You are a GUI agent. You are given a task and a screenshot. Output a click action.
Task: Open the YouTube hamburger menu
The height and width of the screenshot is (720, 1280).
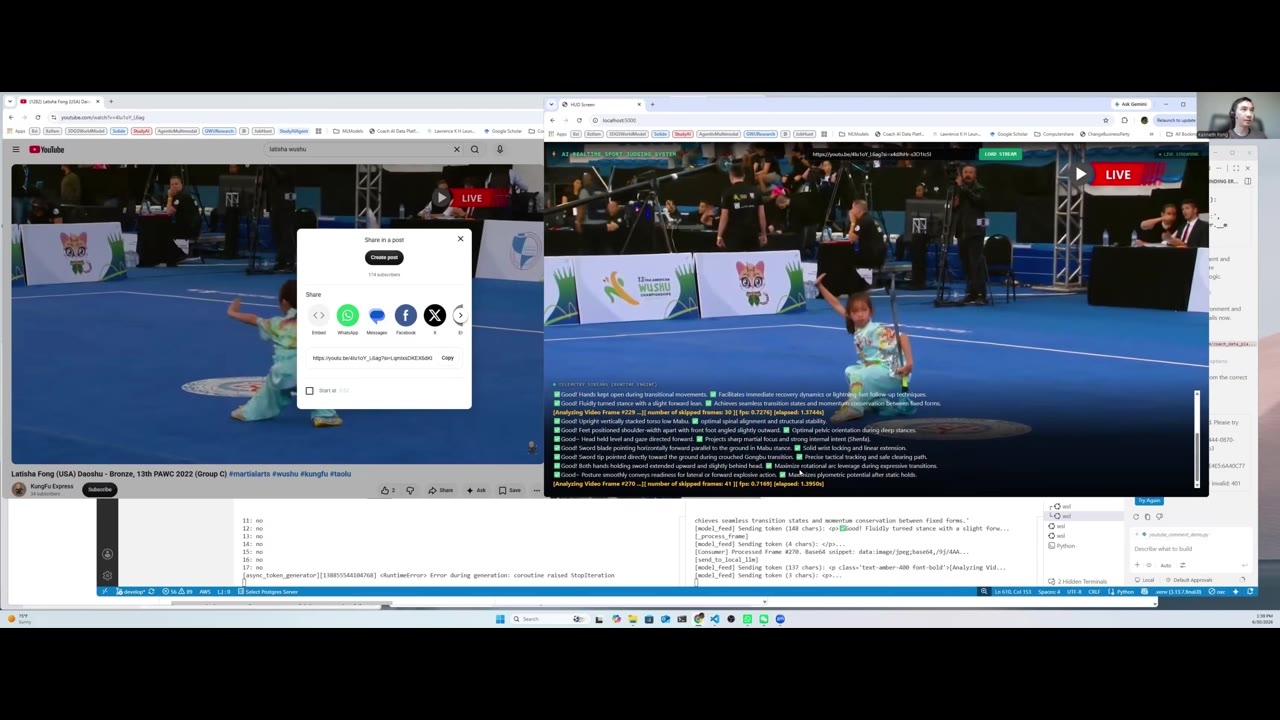tap(16, 149)
